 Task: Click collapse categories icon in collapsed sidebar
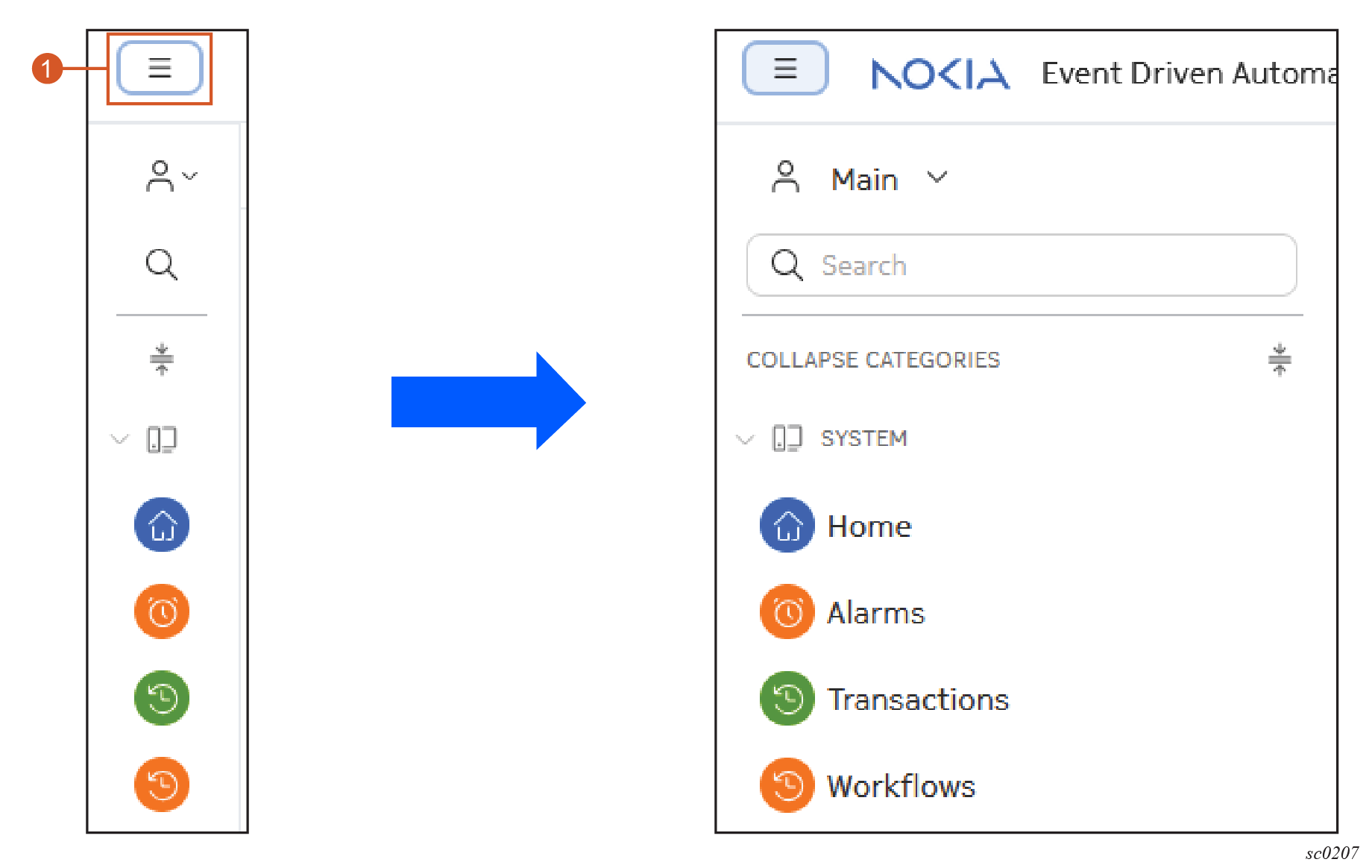tap(162, 359)
